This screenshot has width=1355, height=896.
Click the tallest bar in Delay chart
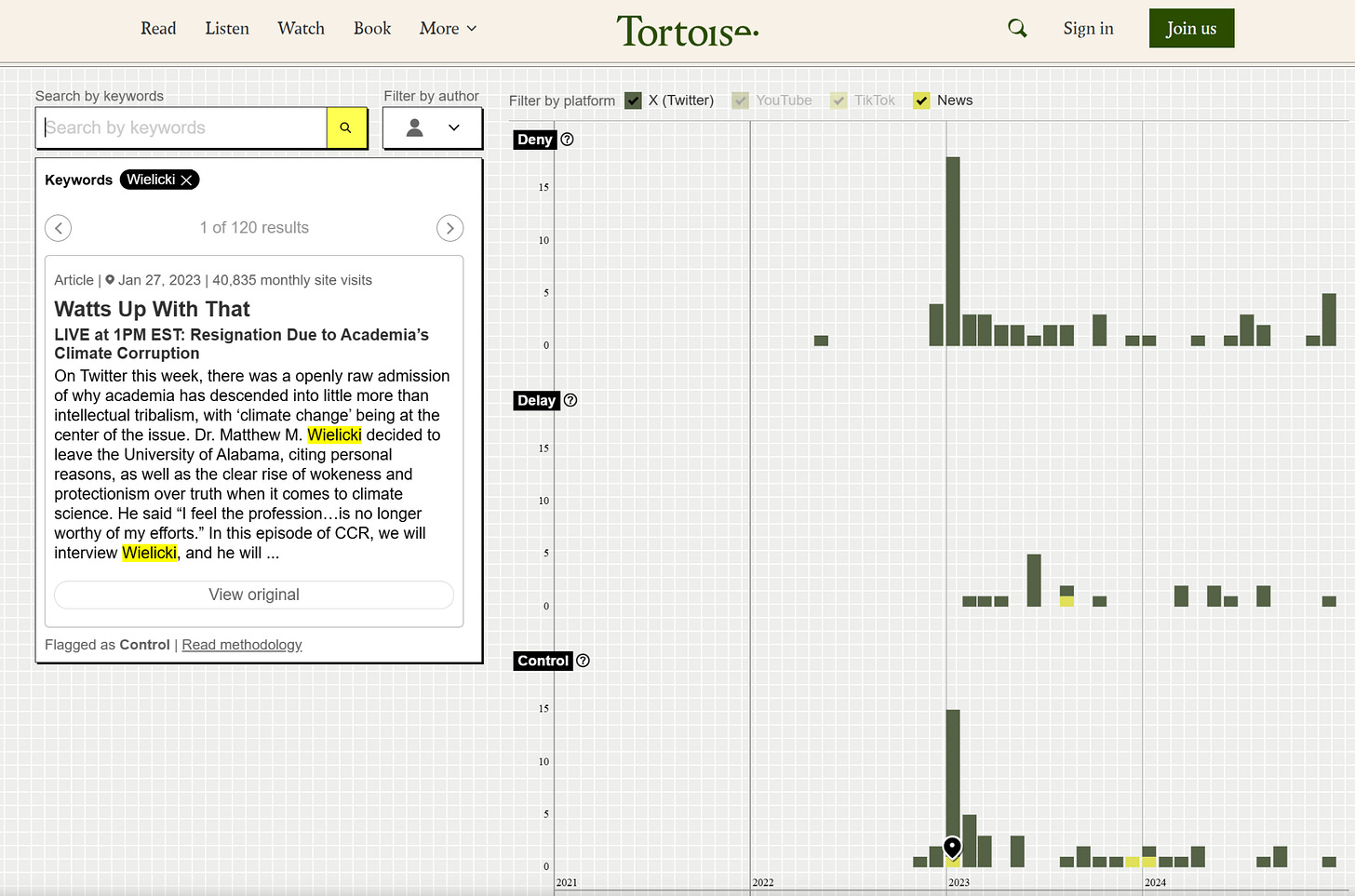1034,581
